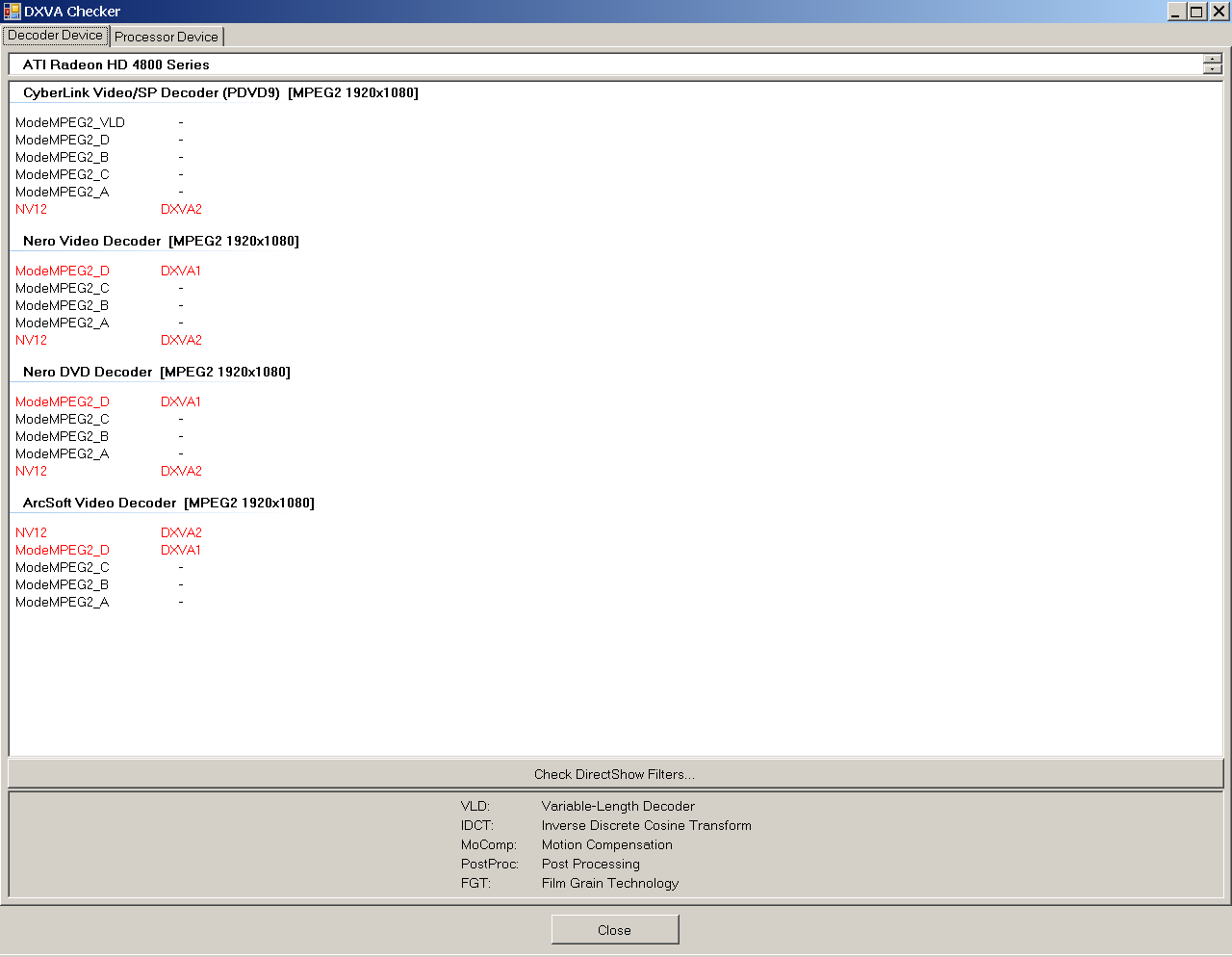1232x957 pixels.
Task: Select ModeMPEG2_D under Nero Video Decoder
Action: tap(63, 272)
